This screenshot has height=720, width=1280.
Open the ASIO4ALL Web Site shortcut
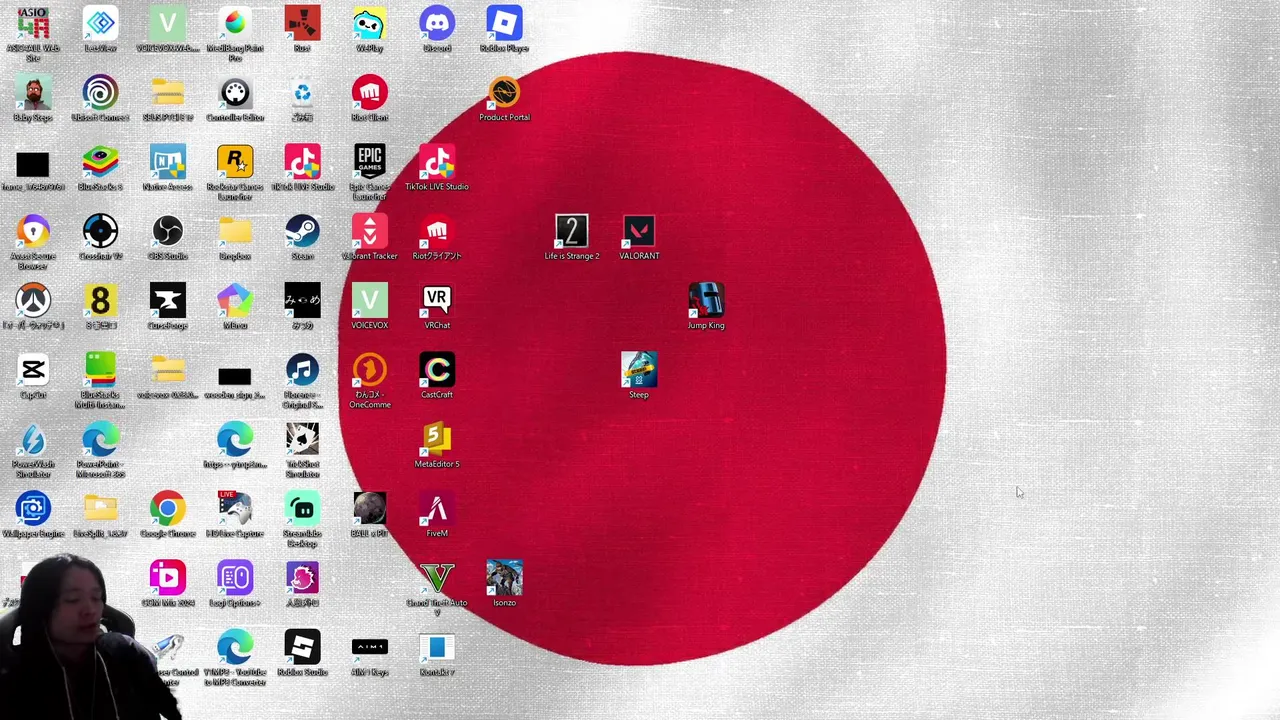[33, 23]
